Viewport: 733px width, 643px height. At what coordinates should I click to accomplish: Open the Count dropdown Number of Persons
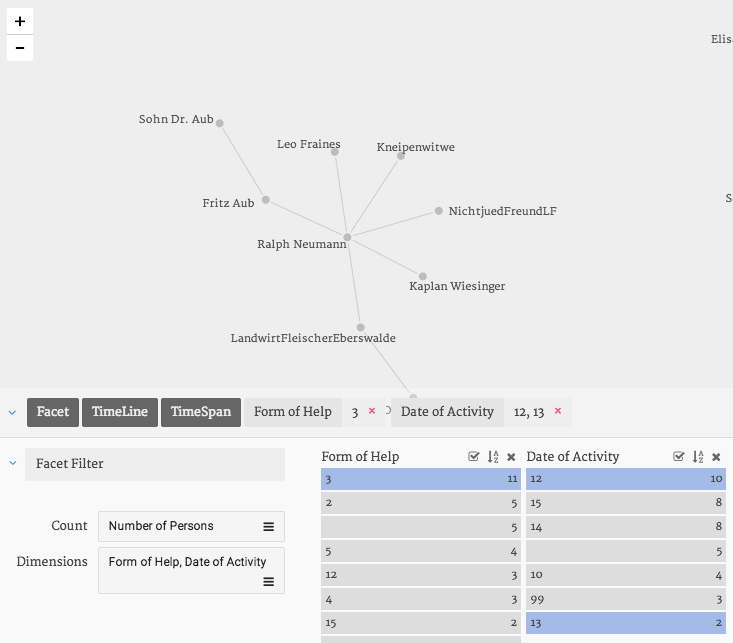pos(191,526)
